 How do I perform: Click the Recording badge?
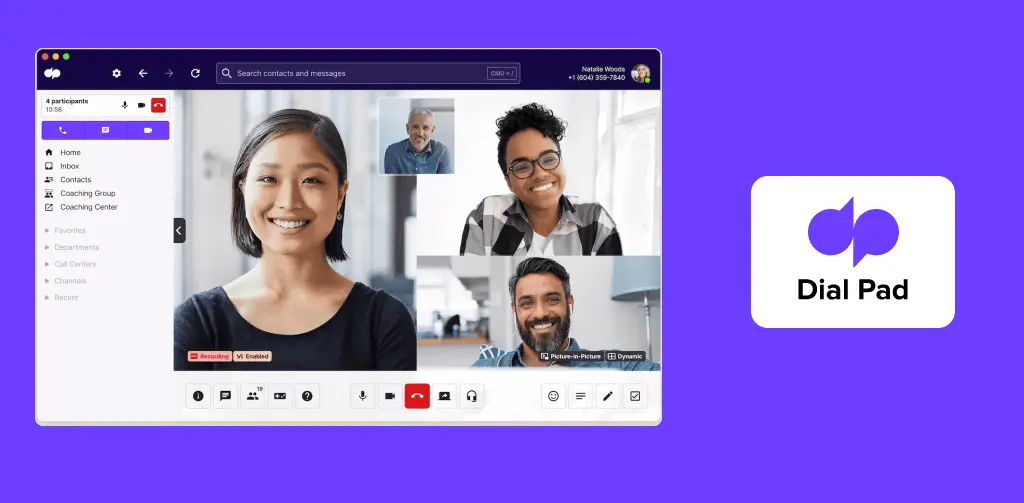pos(210,357)
